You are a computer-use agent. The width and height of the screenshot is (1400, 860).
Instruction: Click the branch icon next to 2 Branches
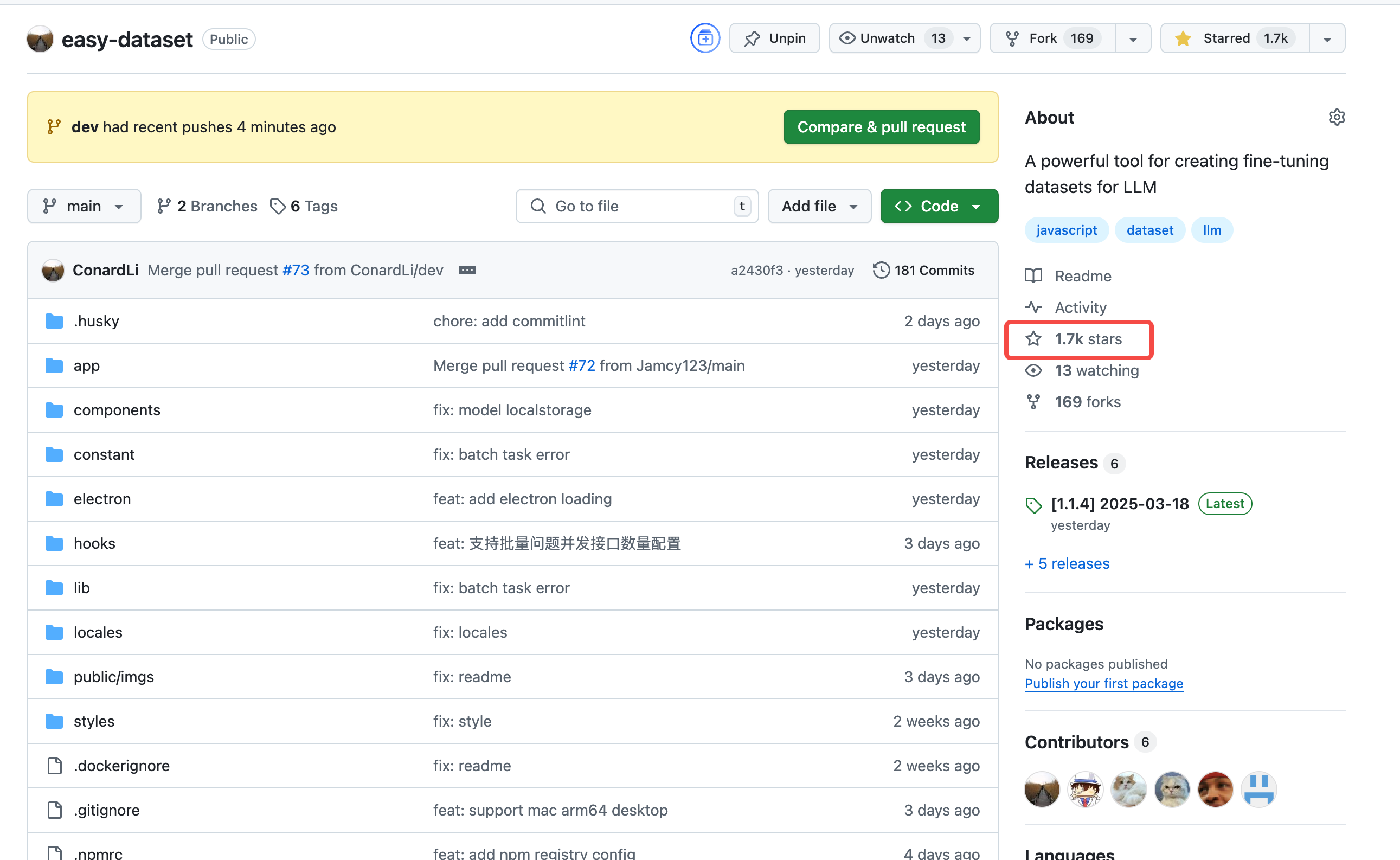pos(164,206)
